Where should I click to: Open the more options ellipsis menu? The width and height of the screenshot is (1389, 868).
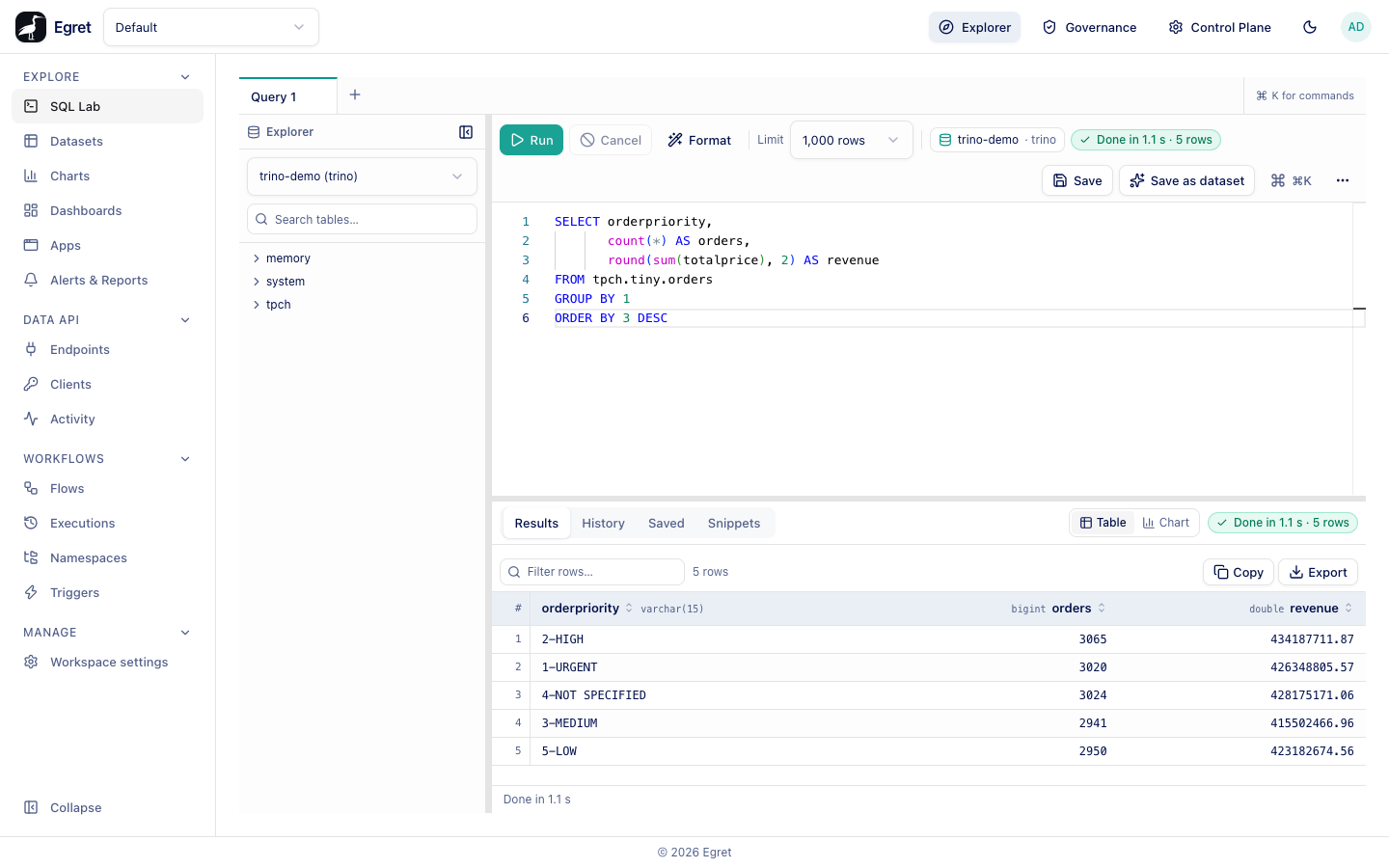[x=1343, y=180]
